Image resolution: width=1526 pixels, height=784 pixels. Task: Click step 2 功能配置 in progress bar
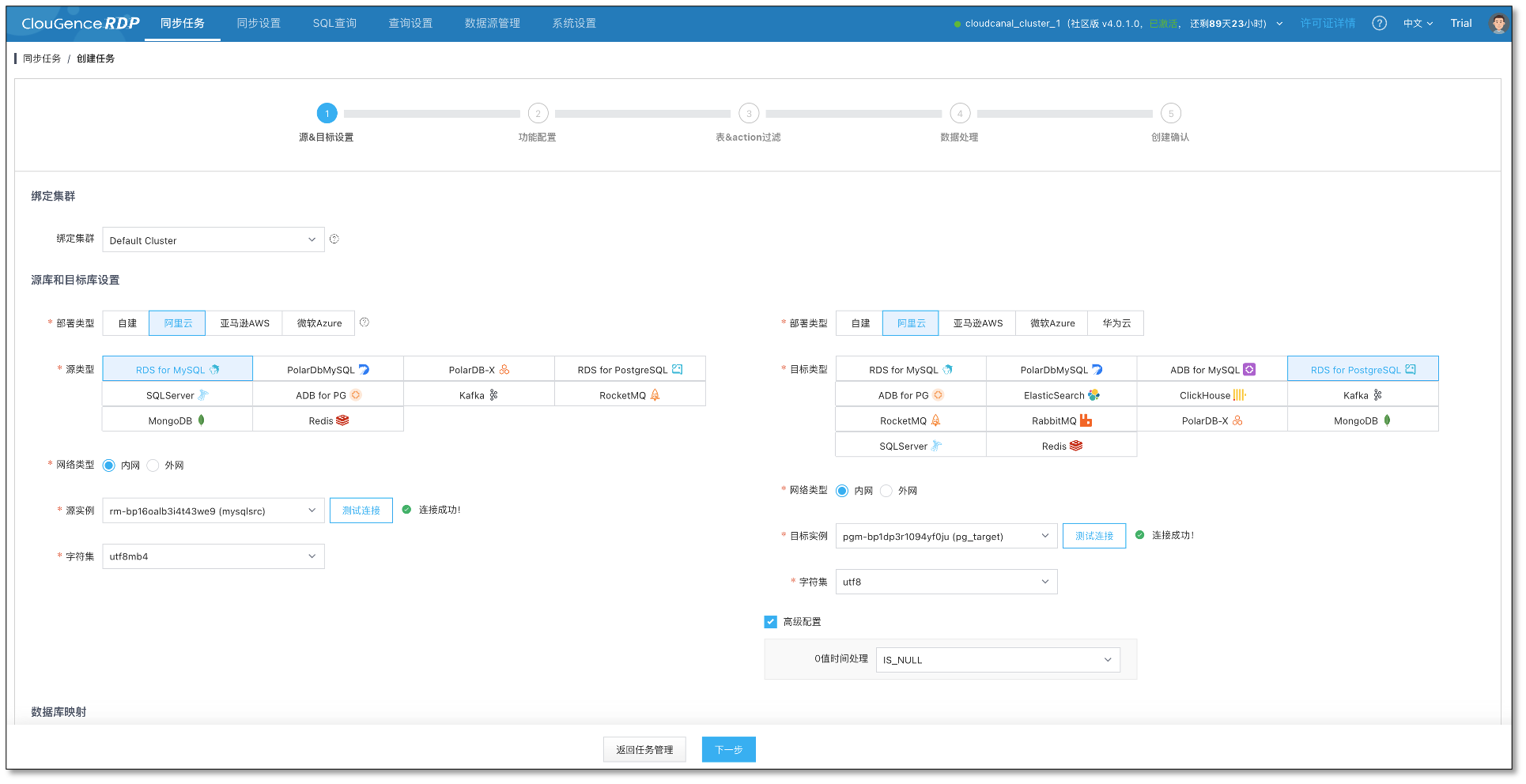[538, 114]
